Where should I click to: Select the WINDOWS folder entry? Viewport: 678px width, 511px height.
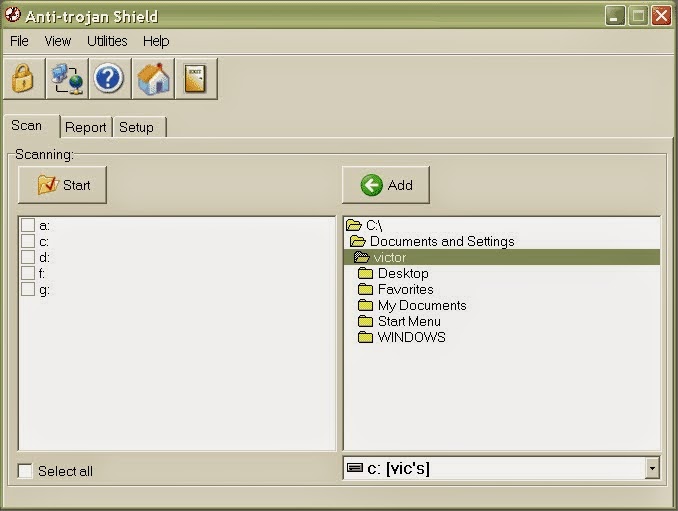[411, 337]
